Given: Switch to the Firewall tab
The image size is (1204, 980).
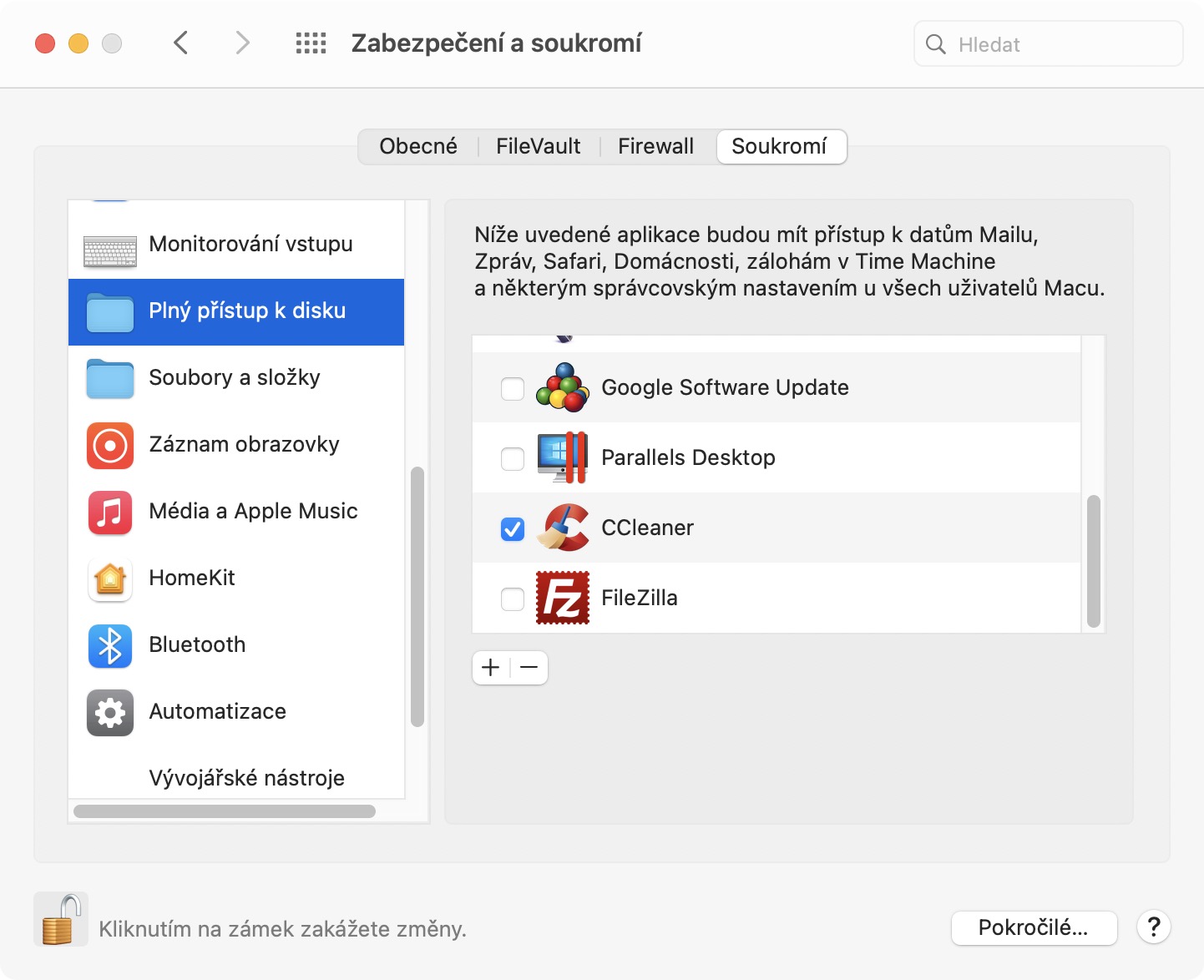Looking at the screenshot, I should tap(655, 147).
